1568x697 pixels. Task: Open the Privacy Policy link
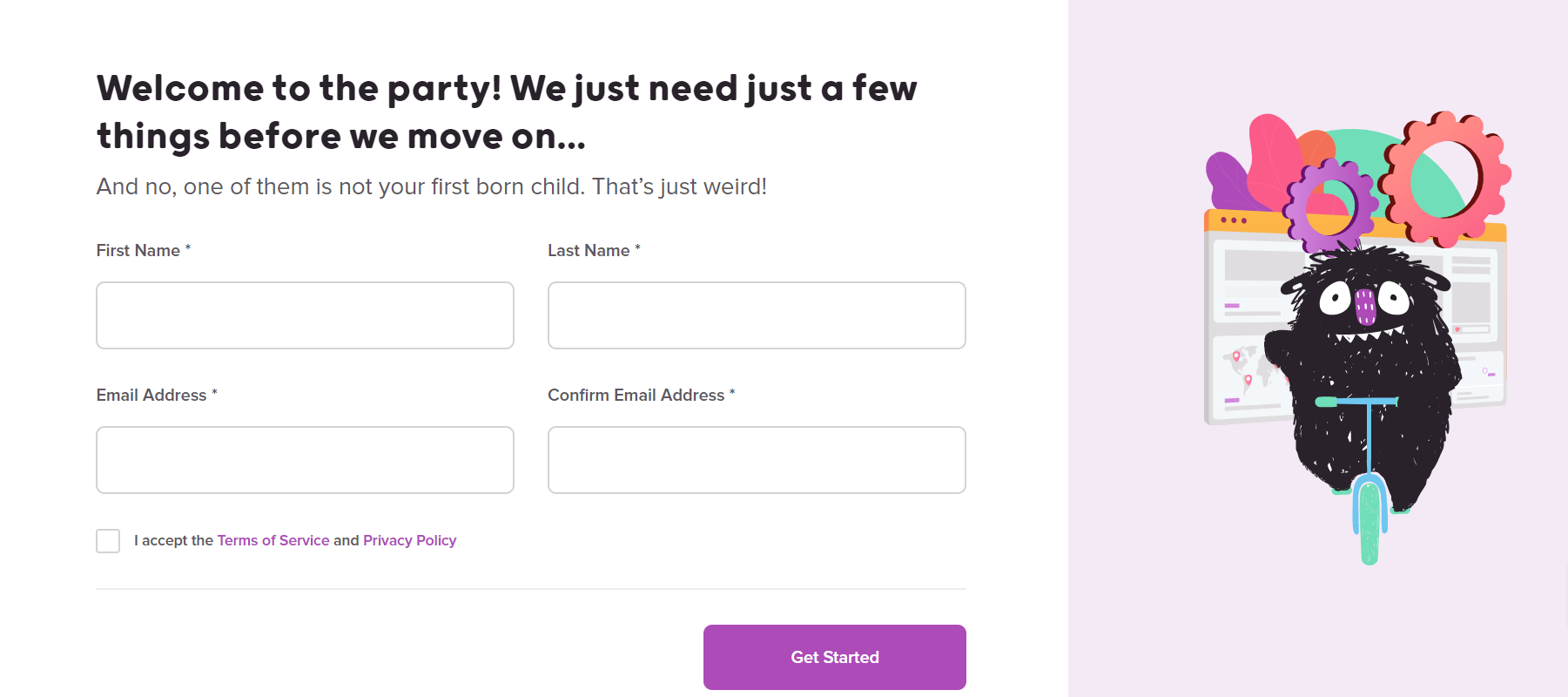[x=409, y=540]
